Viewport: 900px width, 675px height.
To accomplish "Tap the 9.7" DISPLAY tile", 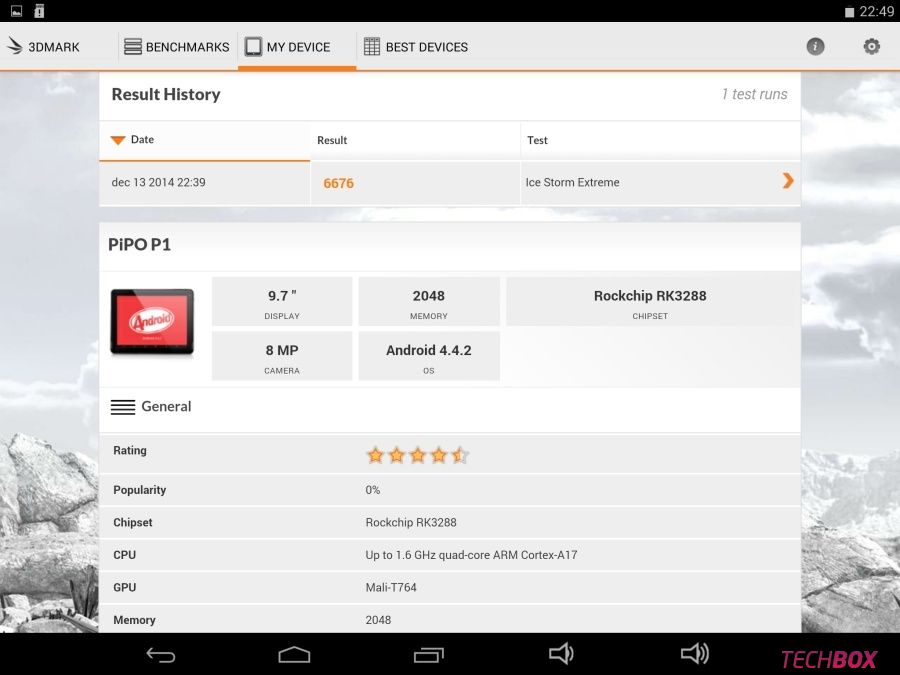I will tap(282, 302).
